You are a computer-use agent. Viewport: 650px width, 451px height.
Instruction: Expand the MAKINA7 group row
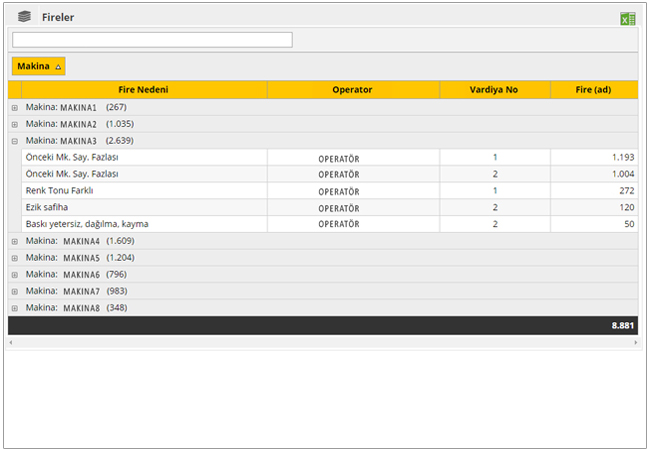(x=15, y=291)
